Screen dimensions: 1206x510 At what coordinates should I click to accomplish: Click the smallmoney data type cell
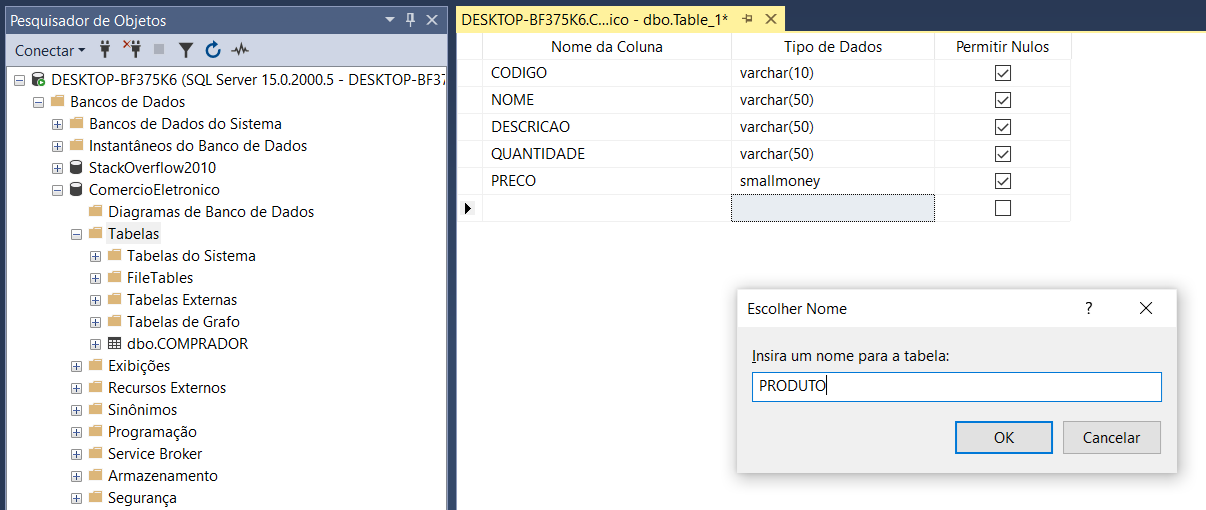coord(833,181)
